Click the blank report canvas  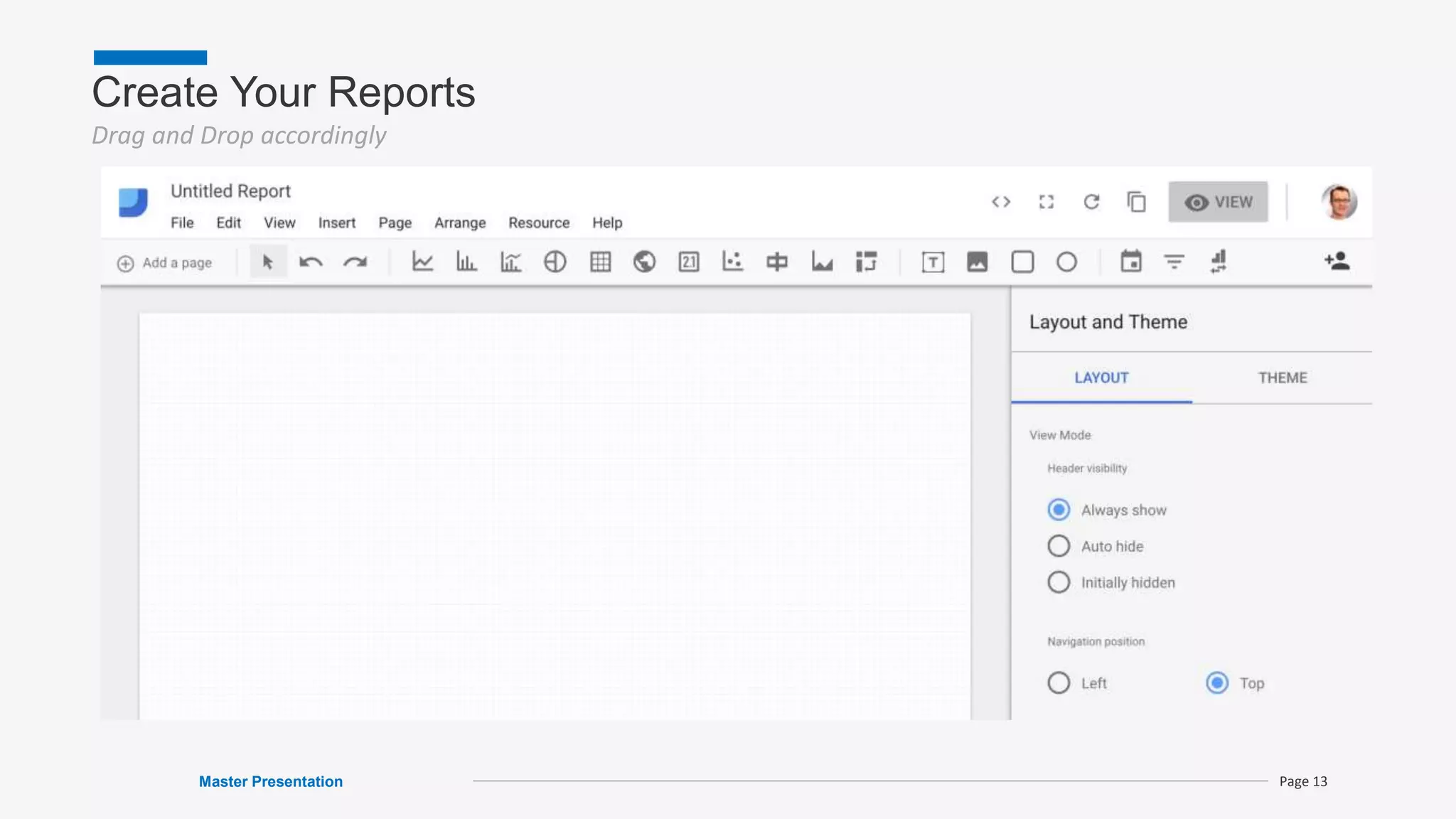coord(555,516)
